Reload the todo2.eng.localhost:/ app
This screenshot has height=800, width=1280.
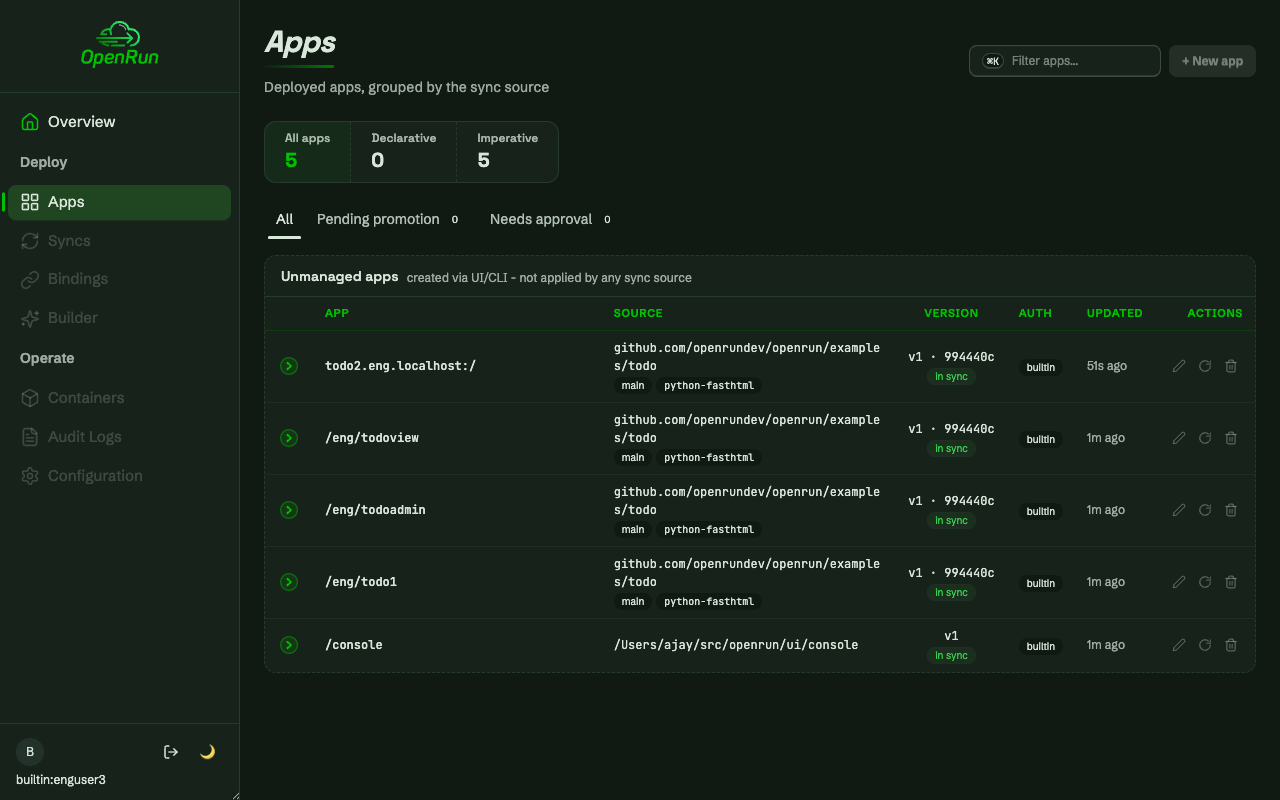[x=1205, y=366]
